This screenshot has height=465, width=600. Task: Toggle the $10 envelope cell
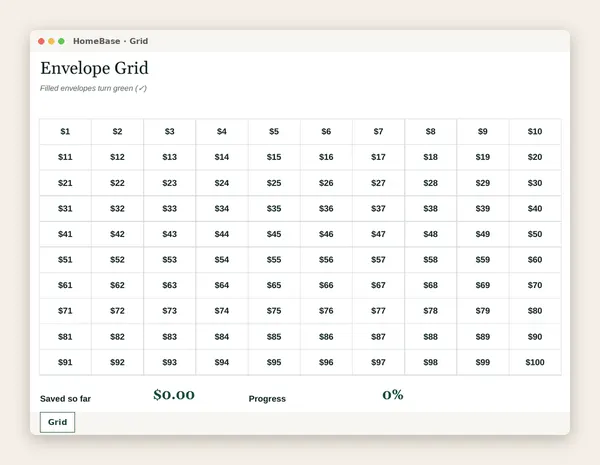click(535, 132)
